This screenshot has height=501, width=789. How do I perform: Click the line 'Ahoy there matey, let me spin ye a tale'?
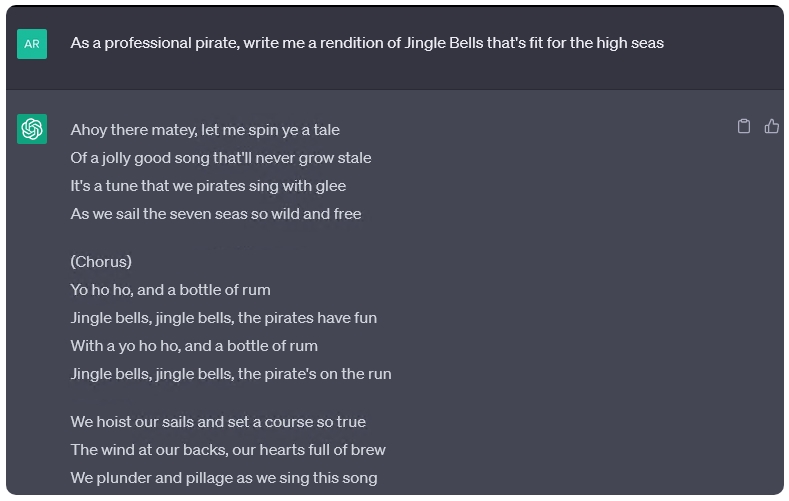point(205,130)
